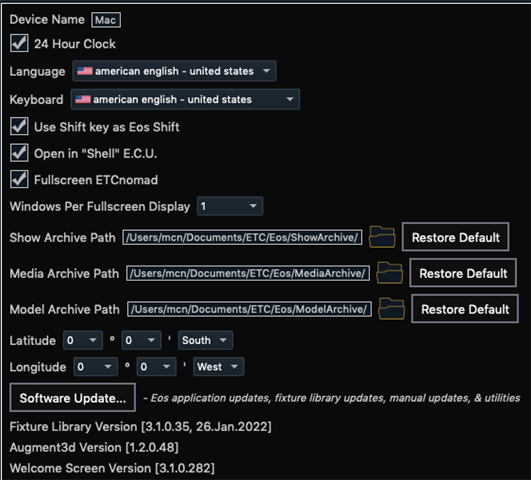Open the Longitude minutes dropdown
The image size is (531, 480).
[156, 367]
